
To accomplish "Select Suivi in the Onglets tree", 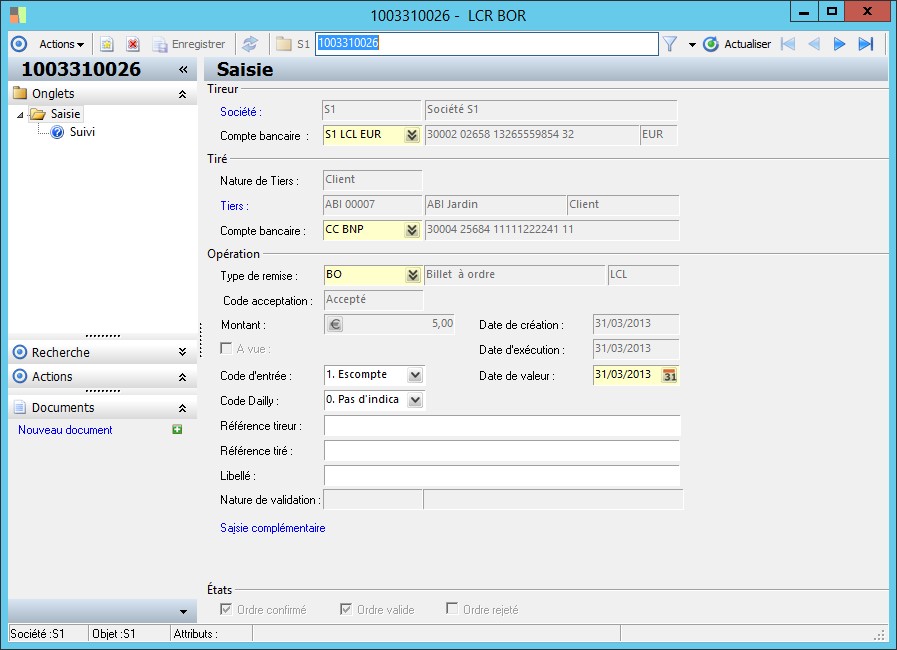I will pyautogui.click(x=82, y=132).
